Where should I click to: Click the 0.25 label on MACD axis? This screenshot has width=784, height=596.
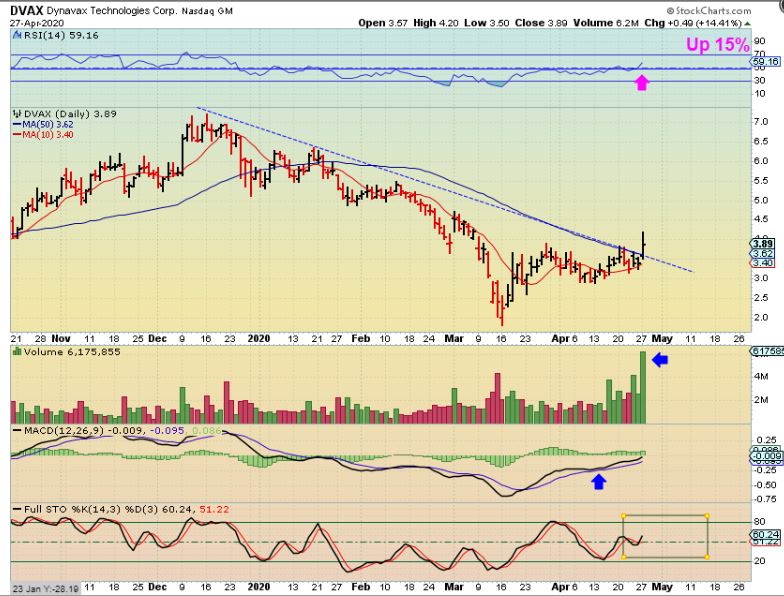[x=766, y=440]
